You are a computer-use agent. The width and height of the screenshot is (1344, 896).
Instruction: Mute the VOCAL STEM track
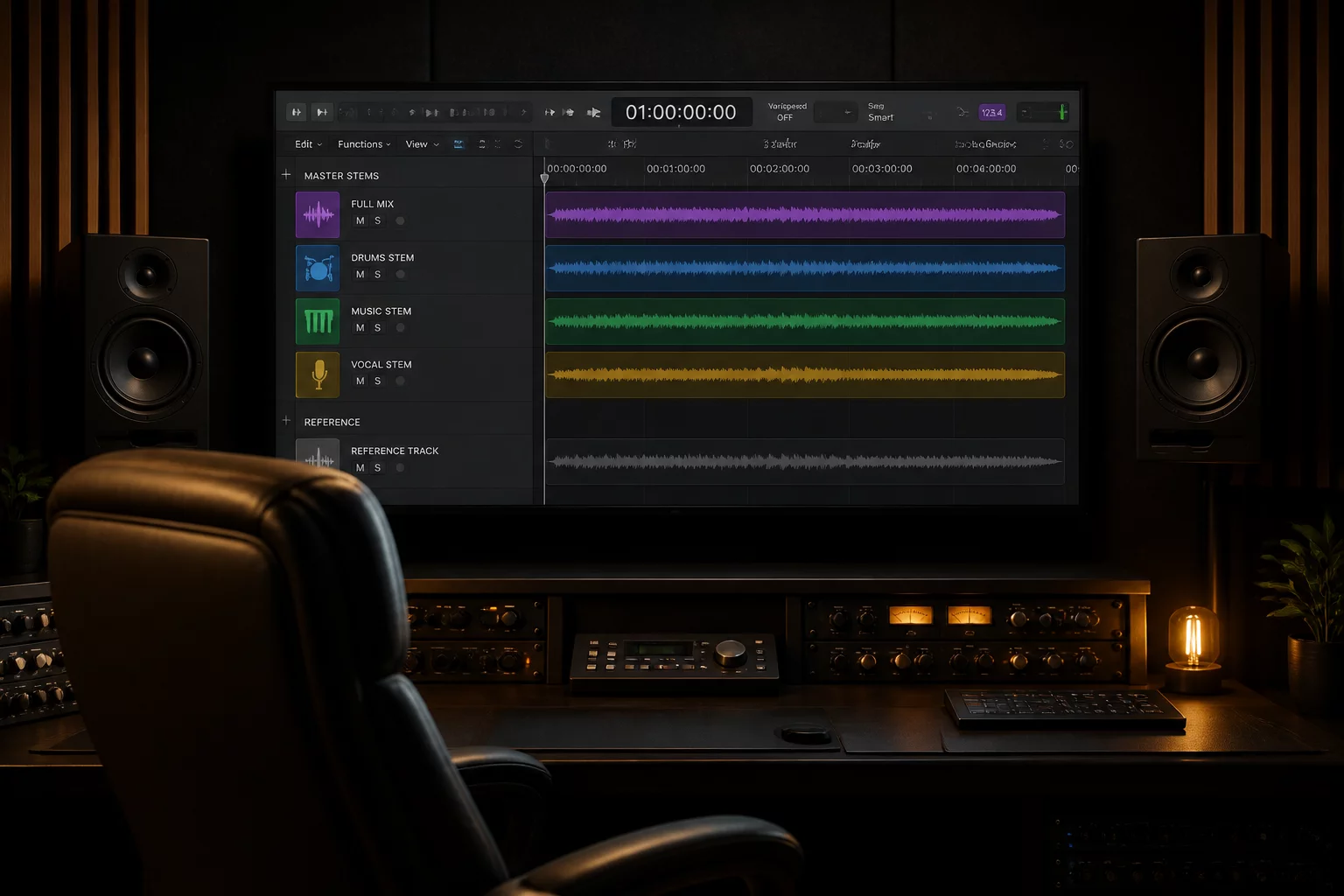coord(360,381)
